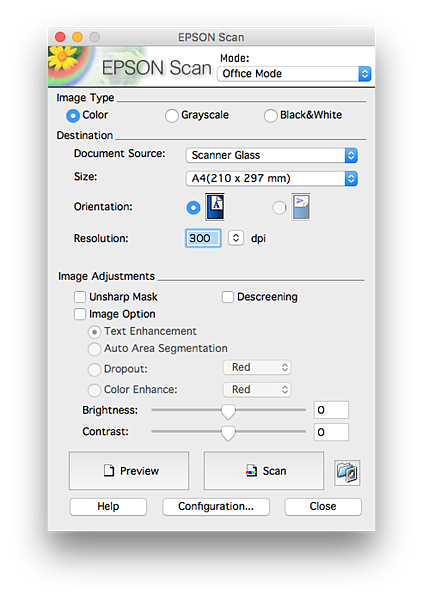423x600 pixels.
Task: Open the Configuration dialog
Action: 216,507
